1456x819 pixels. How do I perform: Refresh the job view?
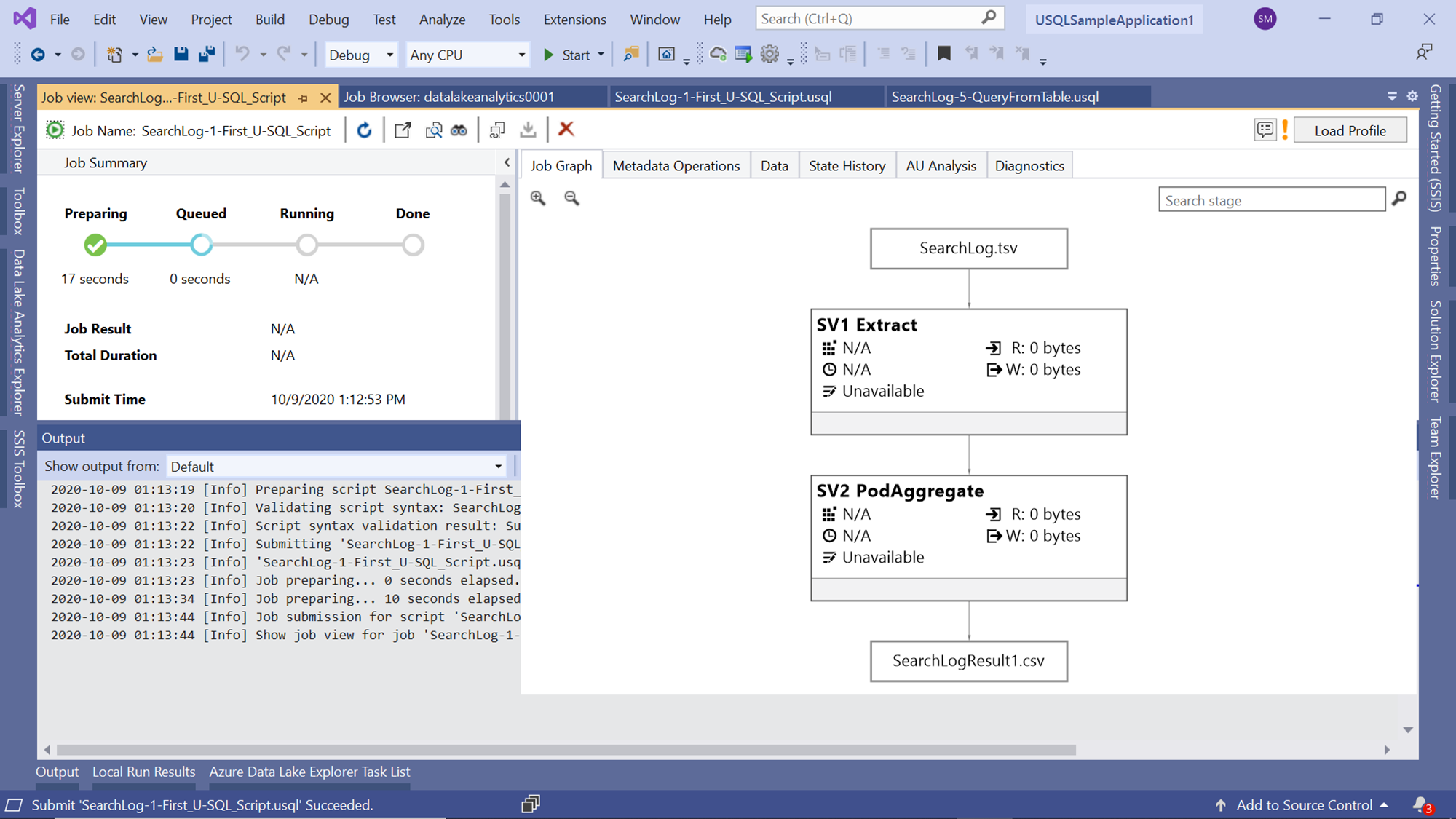point(364,130)
